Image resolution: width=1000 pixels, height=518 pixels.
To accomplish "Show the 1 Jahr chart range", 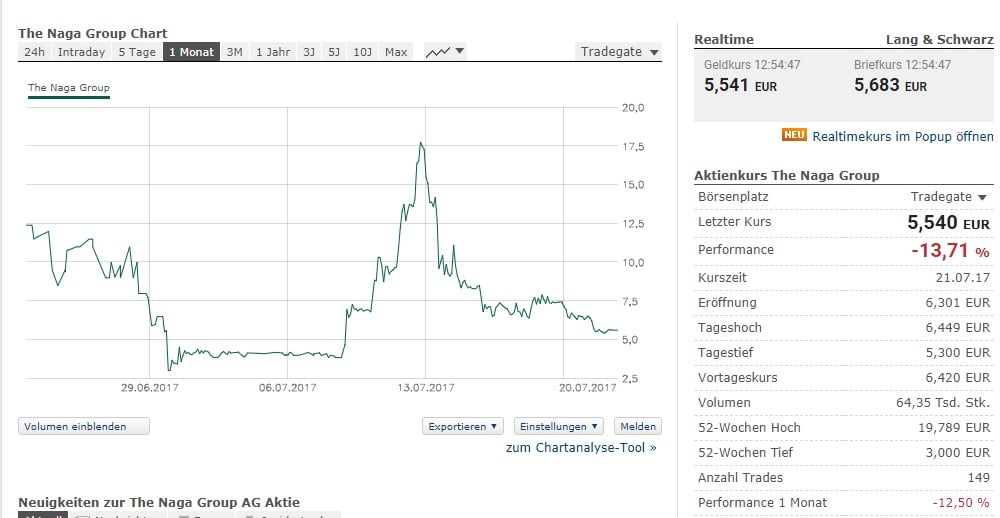I will (x=272, y=52).
